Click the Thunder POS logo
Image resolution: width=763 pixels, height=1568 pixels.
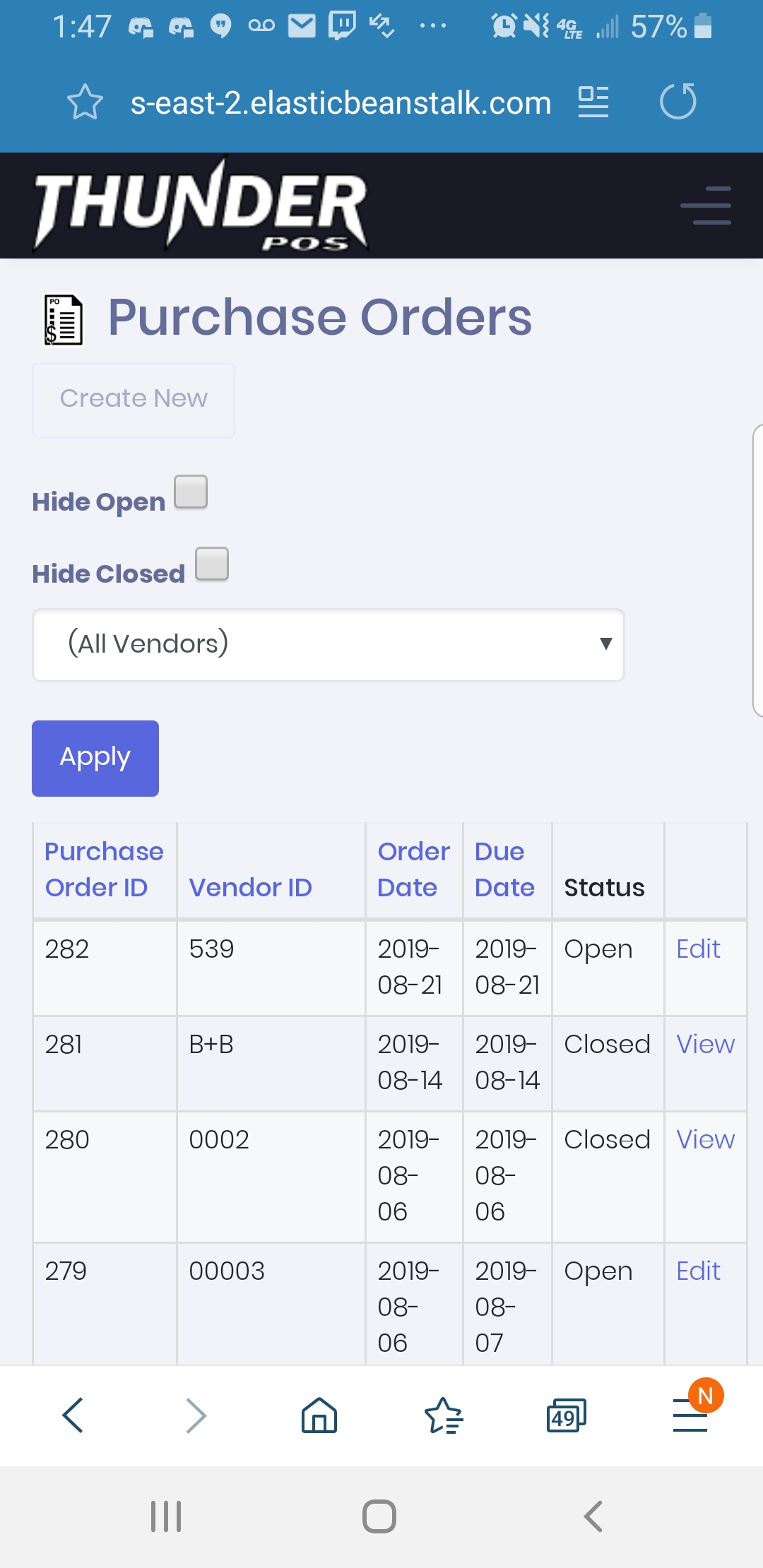pos(201,206)
